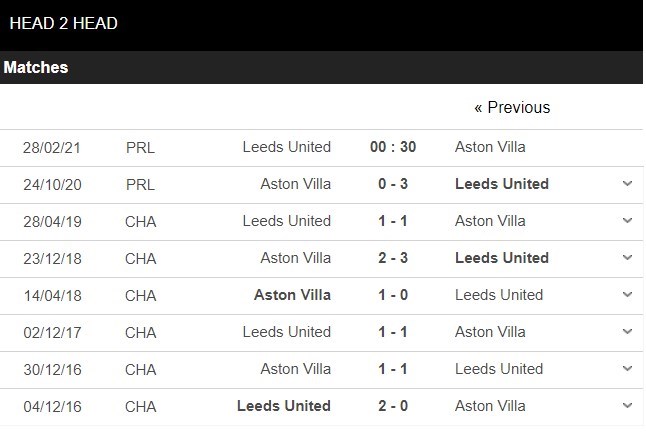Expand the 28/04/19 match row chevron
Image resolution: width=646 pixels, height=432 pixels.
(627, 221)
